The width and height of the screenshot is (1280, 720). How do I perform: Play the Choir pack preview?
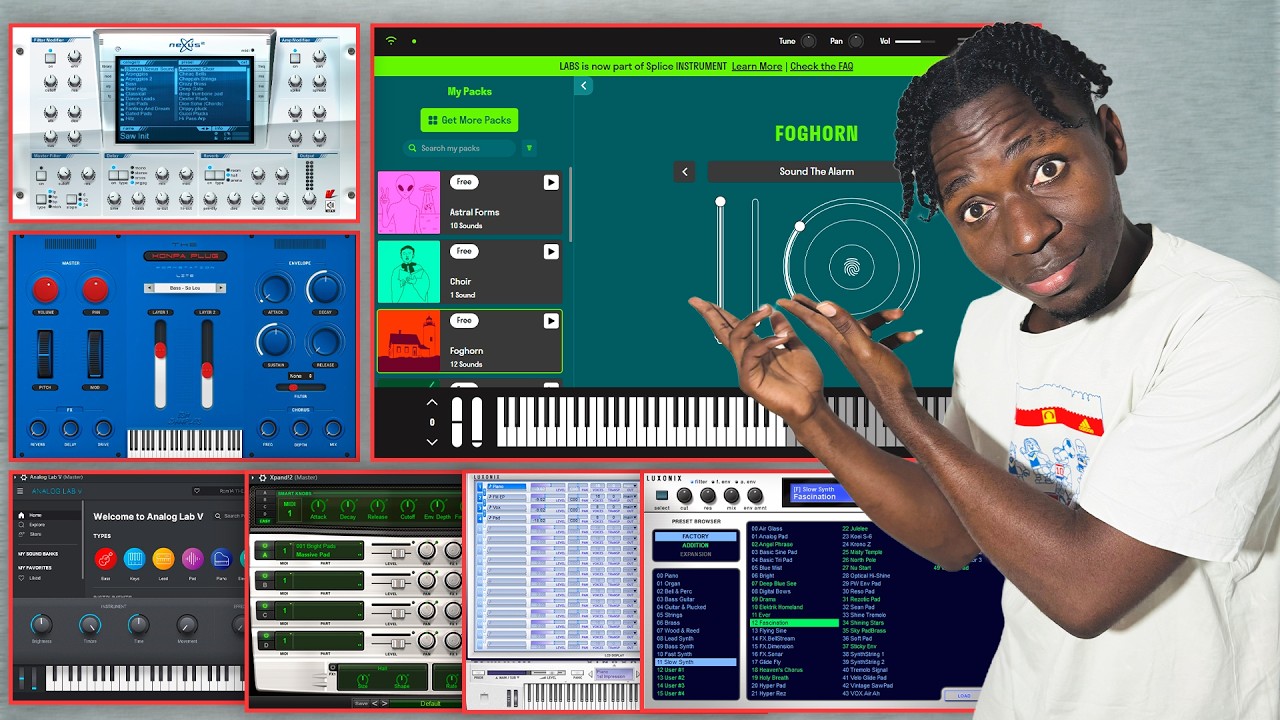pos(551,252)
